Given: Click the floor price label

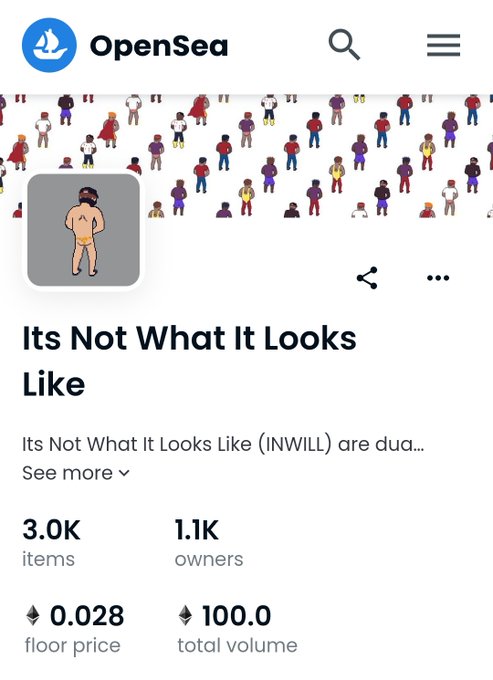Looking at the screenshot, I should (x=72, y=645).
